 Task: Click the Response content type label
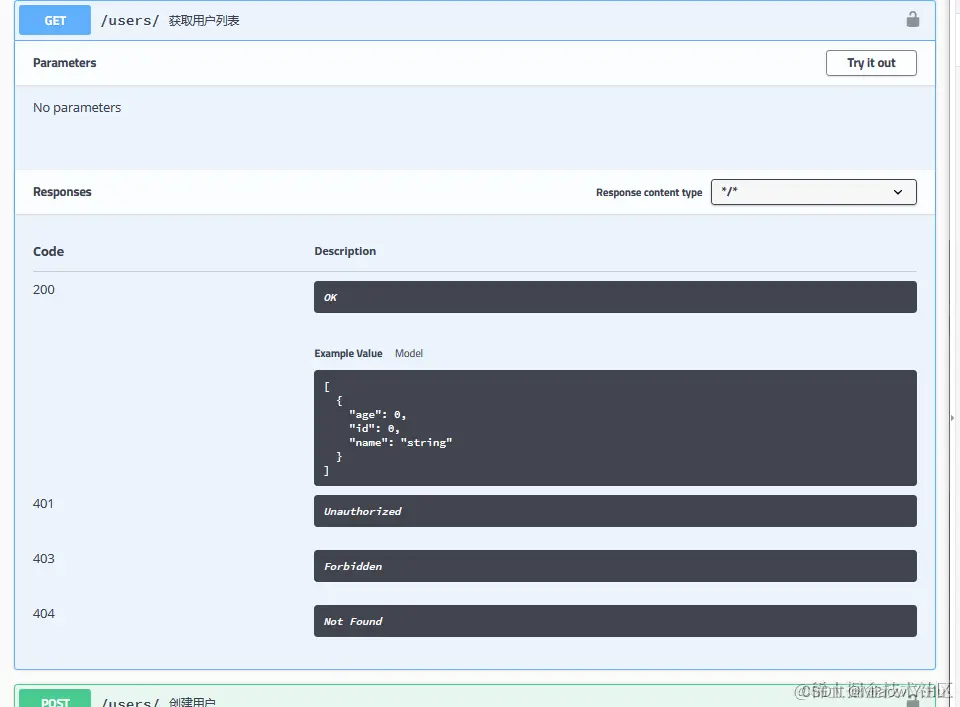[649, 193]
